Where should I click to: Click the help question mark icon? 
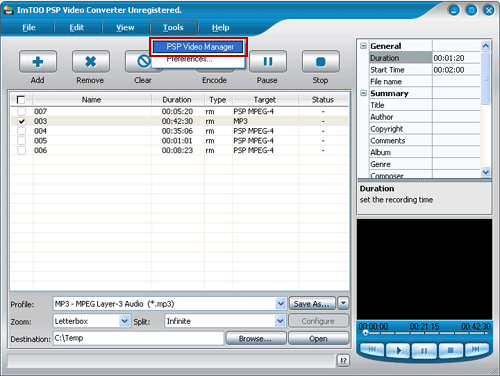pos(343,360)
